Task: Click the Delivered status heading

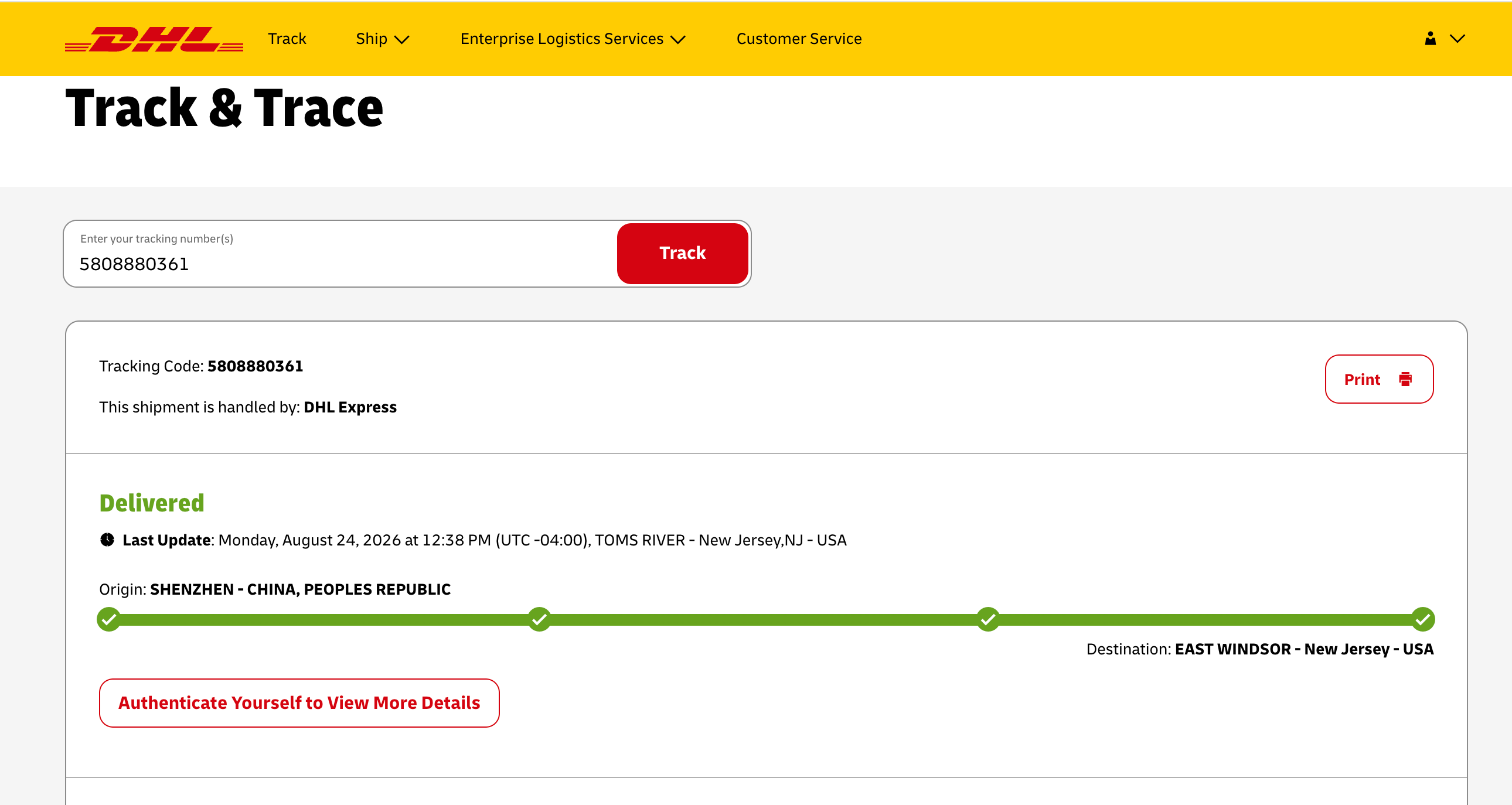Action: pos(151,503)
